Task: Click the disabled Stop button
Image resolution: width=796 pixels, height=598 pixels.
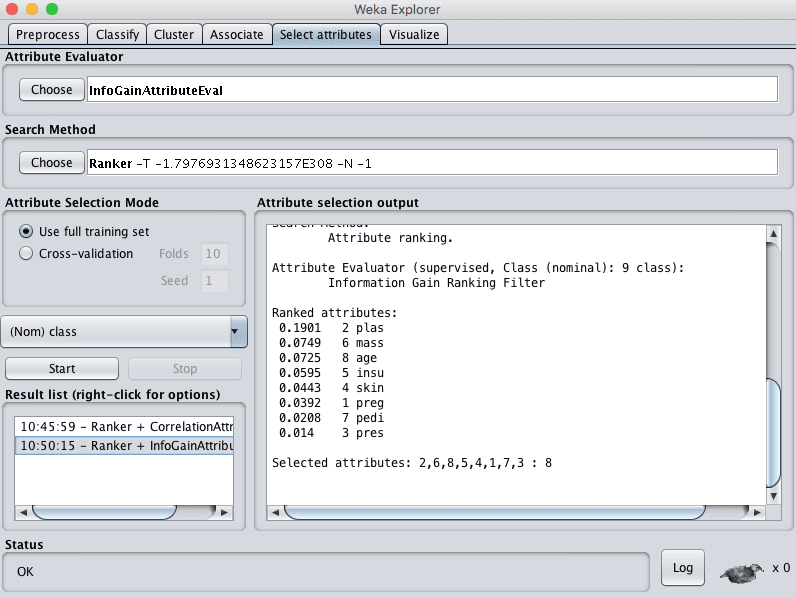Action: click(x=185, y=369)
